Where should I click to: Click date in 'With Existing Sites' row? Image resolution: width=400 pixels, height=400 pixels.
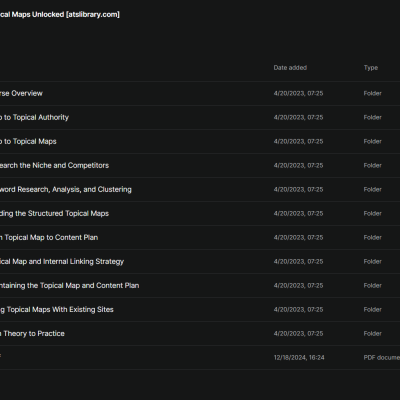tap(298, 309)
